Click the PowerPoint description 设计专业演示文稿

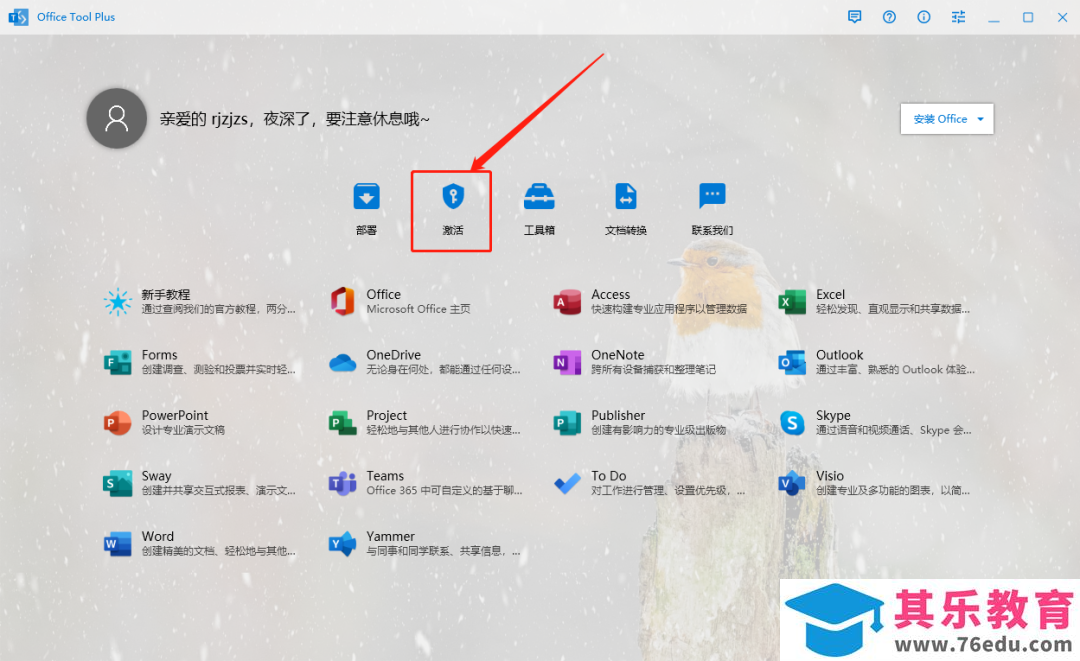183,430
